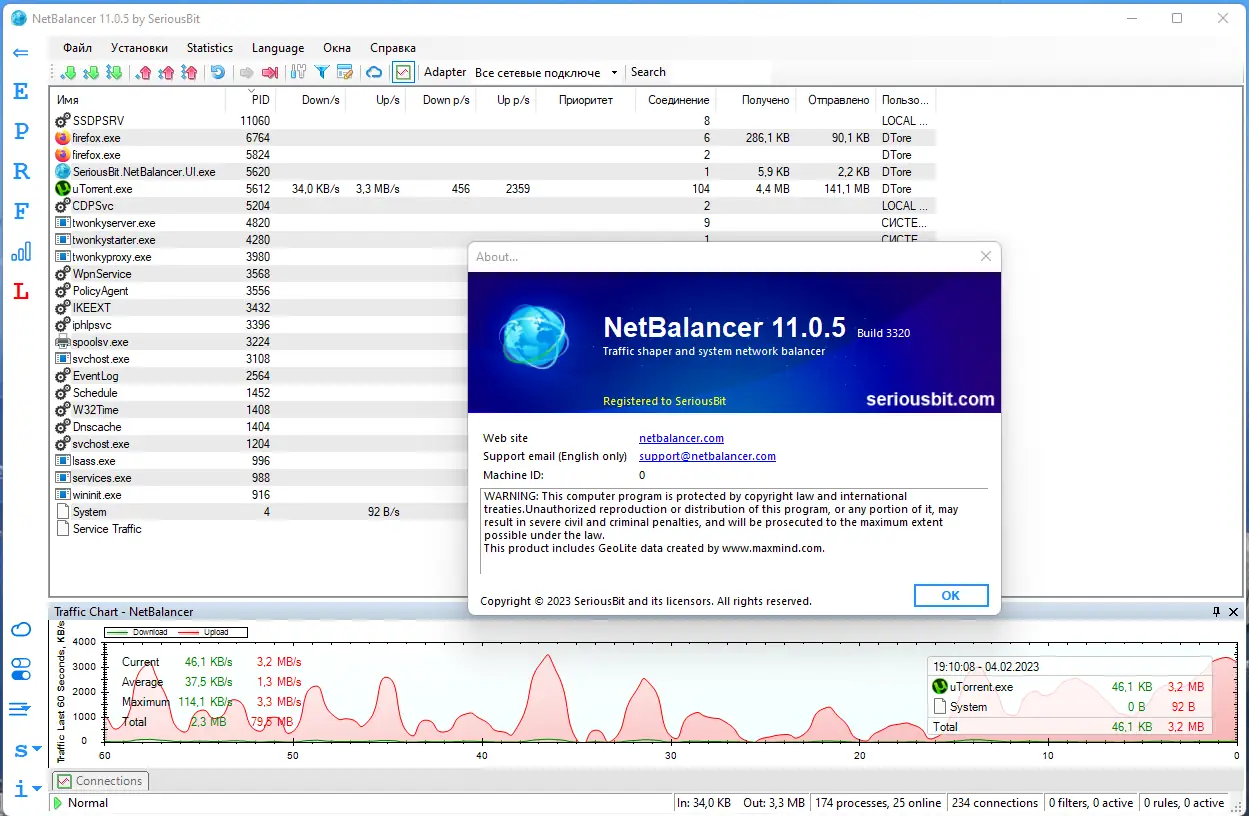The width and height of the screenshot is (1249, 816).
Task: Switch to the Connections tab
Action: click(100, 781)
